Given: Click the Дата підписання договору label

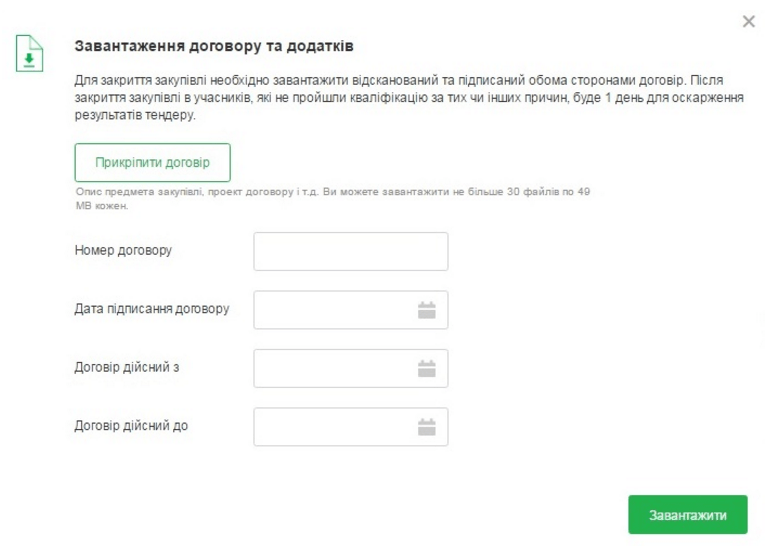Looking at the screenshot, I should point(152,309).
